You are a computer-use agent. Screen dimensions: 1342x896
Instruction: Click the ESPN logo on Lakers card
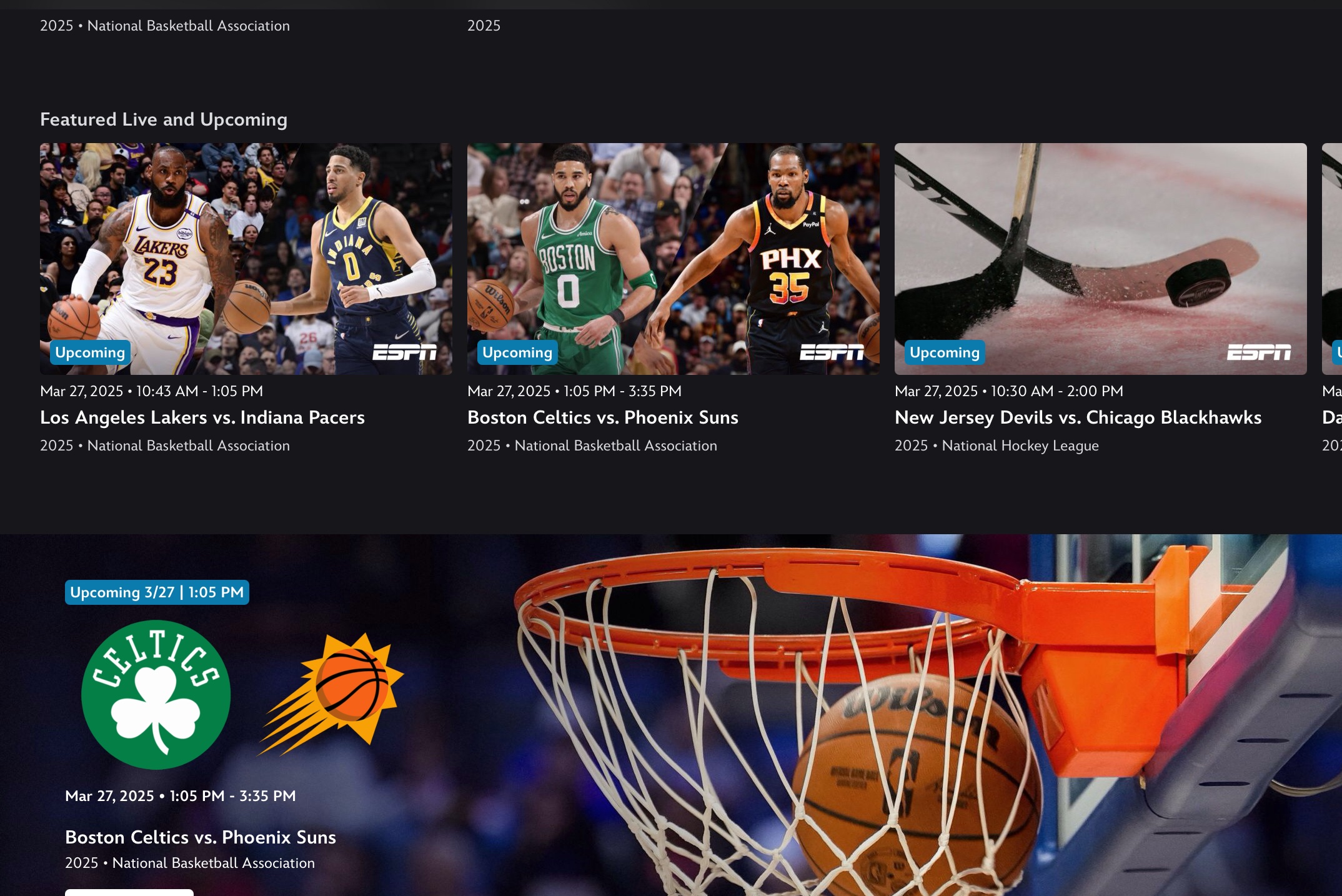click(x=404, y=352)
